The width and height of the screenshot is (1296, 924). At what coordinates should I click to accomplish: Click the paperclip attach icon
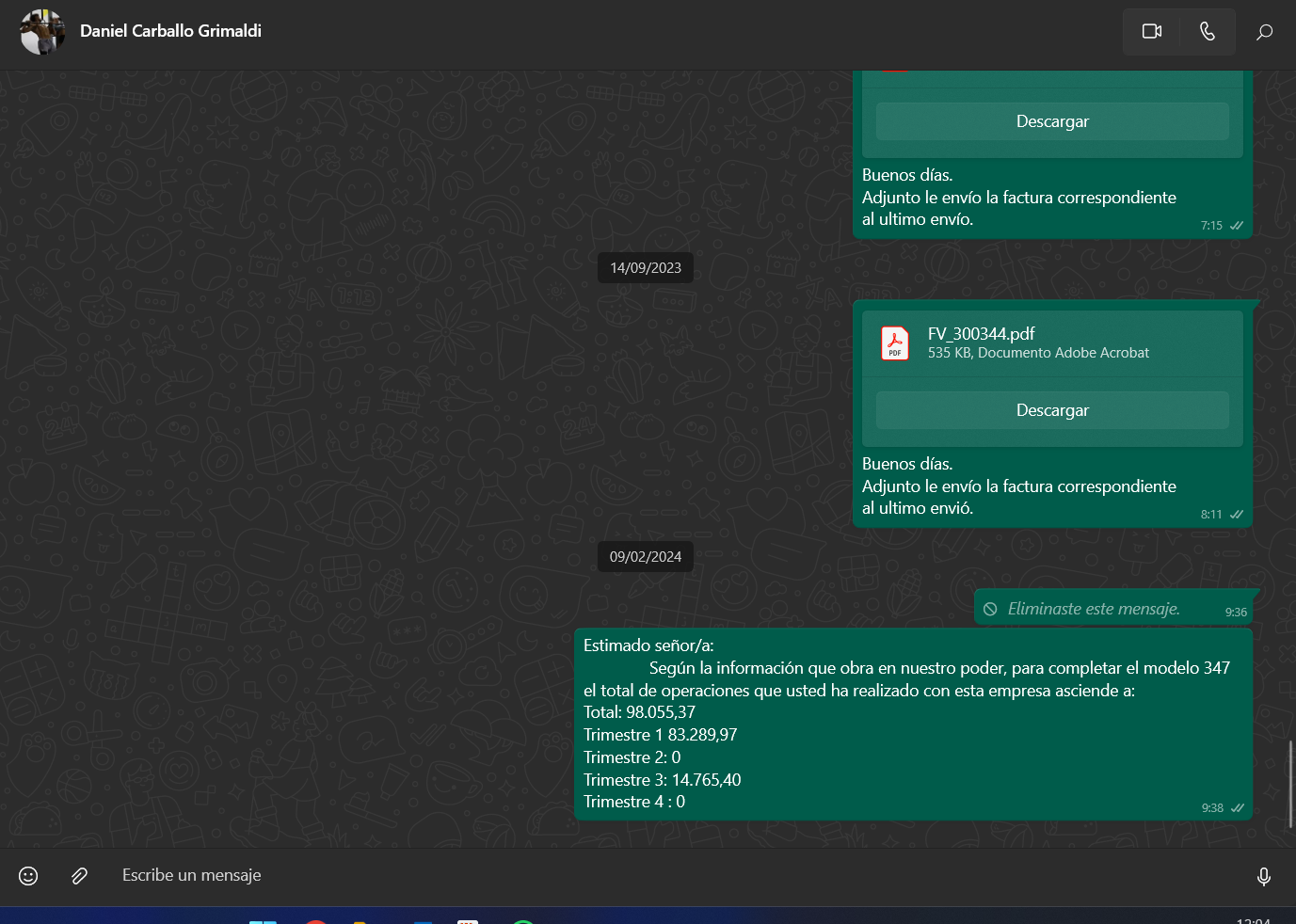(x=80, y=876)
